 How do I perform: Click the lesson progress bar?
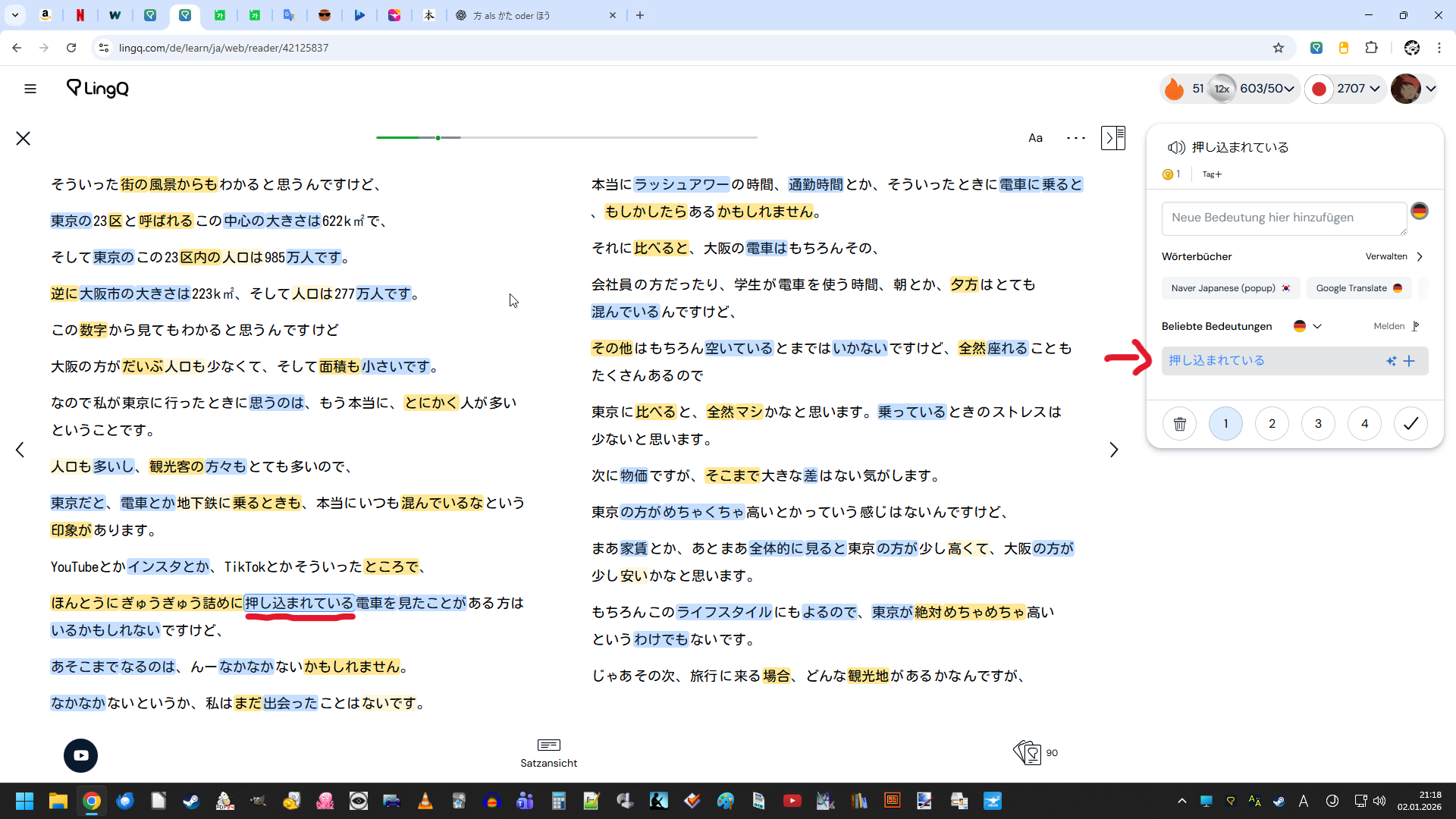pyautogui.click(x=566, y=138)
